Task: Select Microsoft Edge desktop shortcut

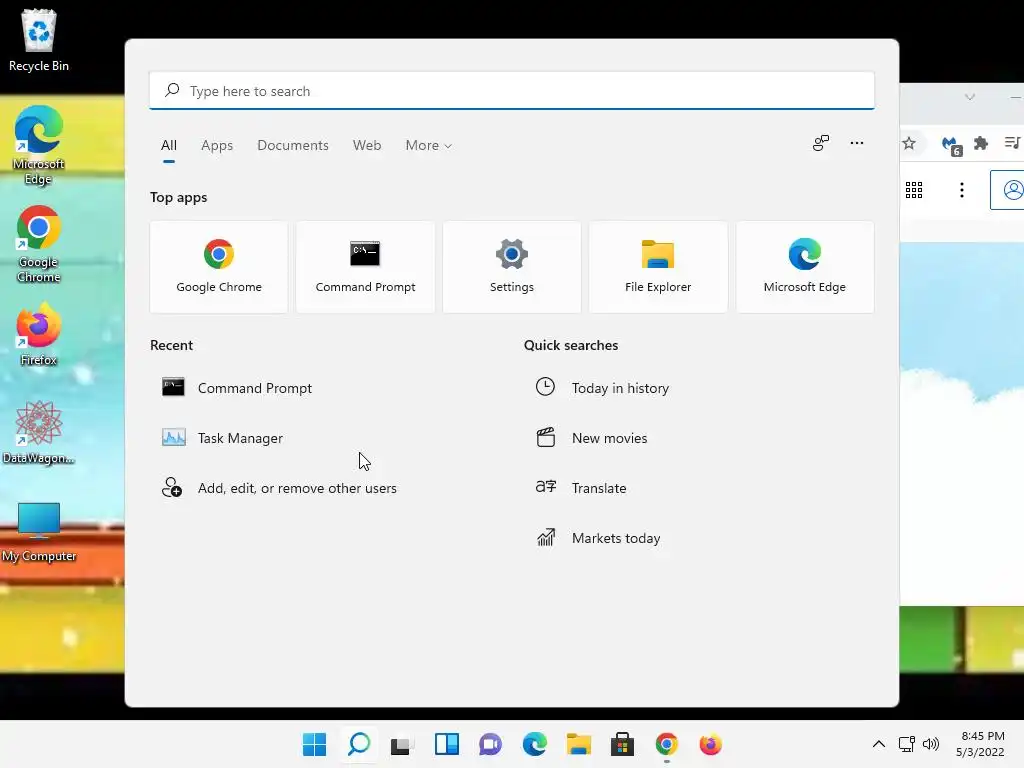Action: (39, 145)
